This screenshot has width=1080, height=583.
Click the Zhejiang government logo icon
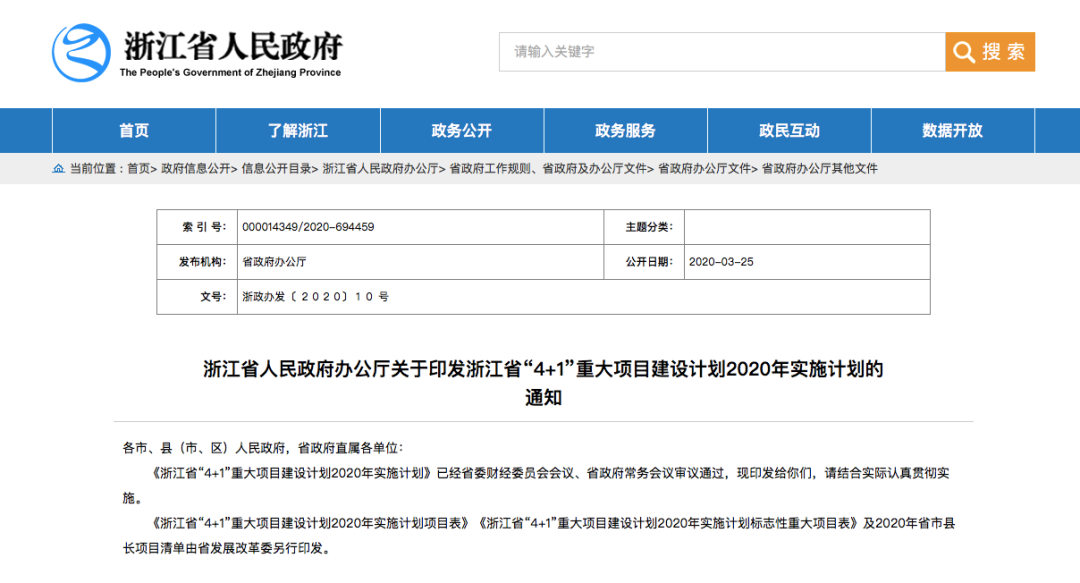pyautogui.click(x=81, y=52)
